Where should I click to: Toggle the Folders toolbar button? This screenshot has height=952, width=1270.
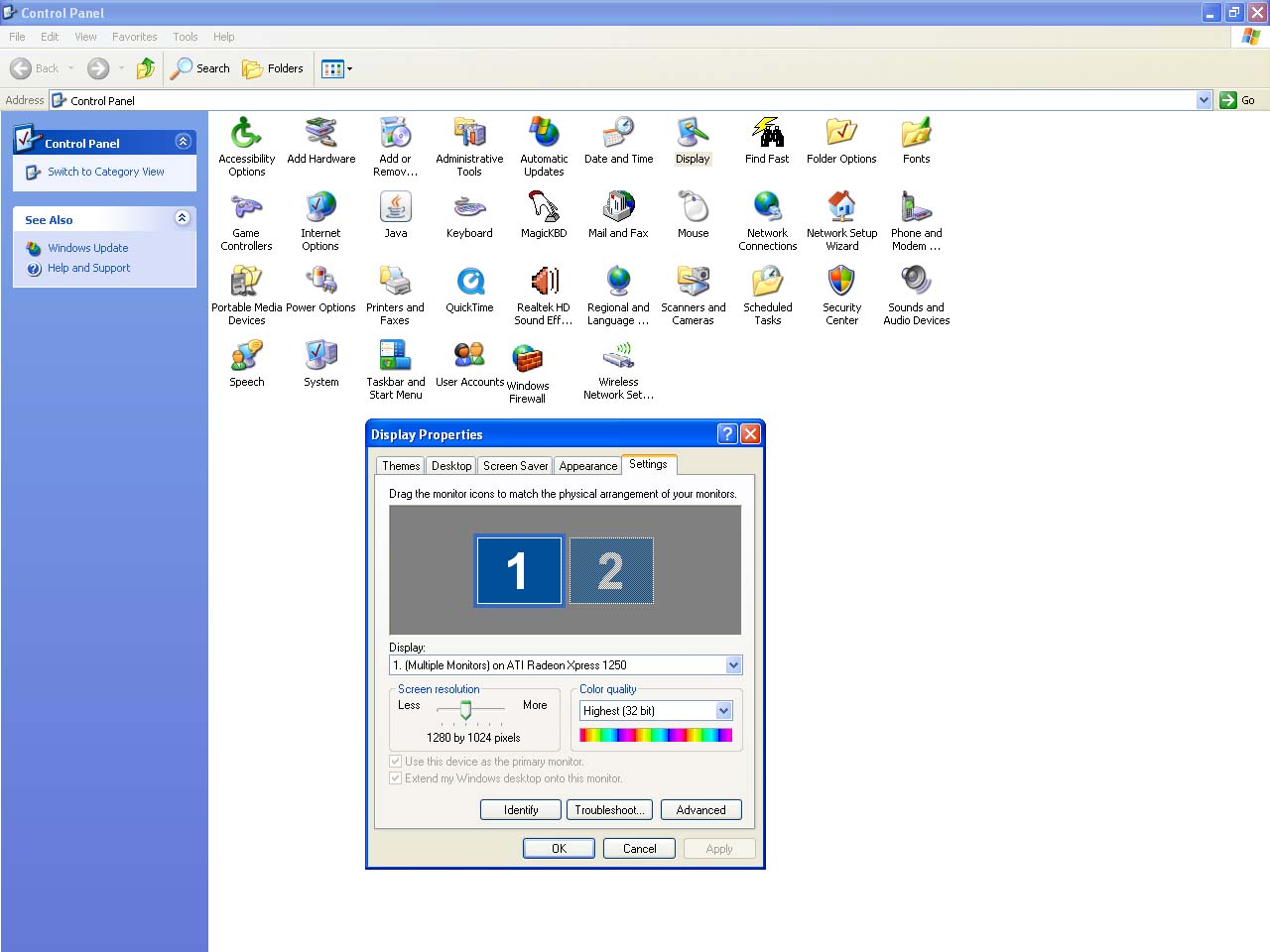pos(273,68)
